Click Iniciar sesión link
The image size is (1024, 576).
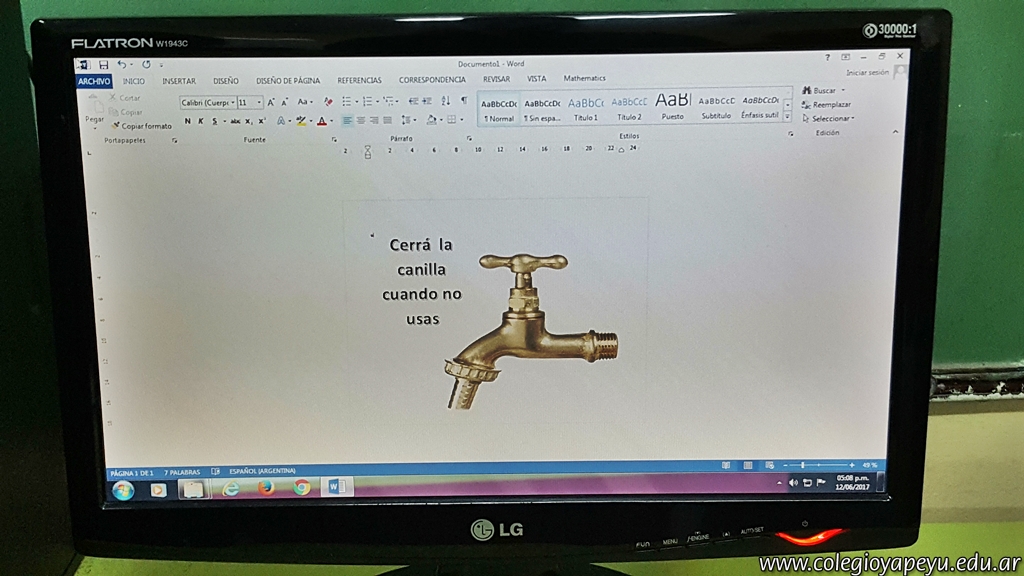coord(866,72)
